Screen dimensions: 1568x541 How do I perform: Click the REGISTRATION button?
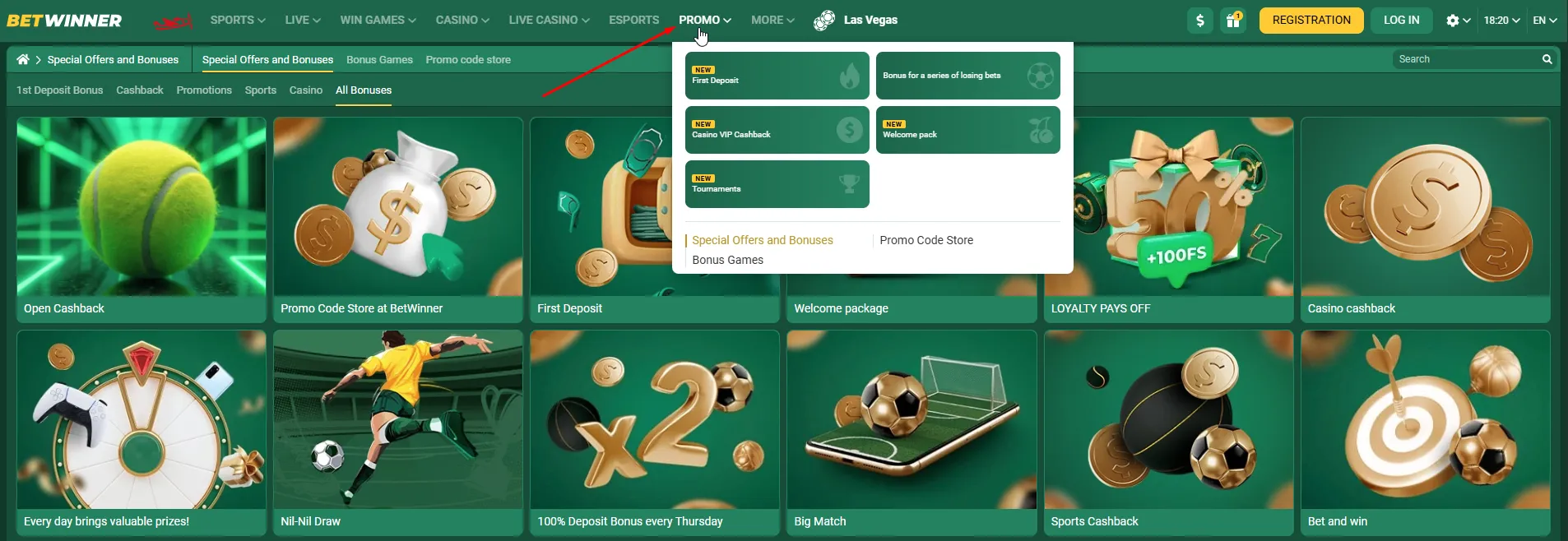click(1311, 21)
